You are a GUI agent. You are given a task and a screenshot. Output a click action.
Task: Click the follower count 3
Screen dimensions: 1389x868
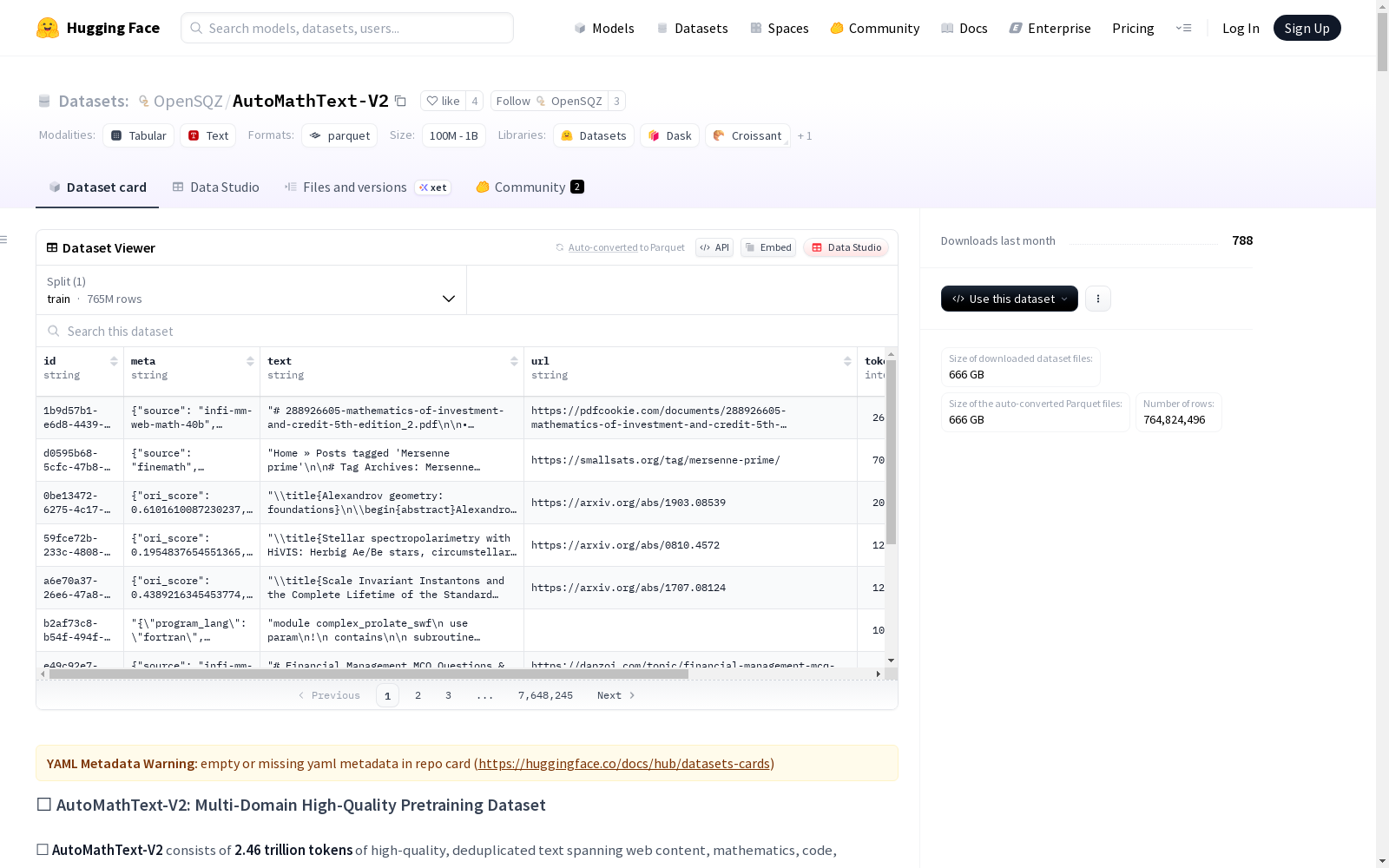(x=616, y=101)
